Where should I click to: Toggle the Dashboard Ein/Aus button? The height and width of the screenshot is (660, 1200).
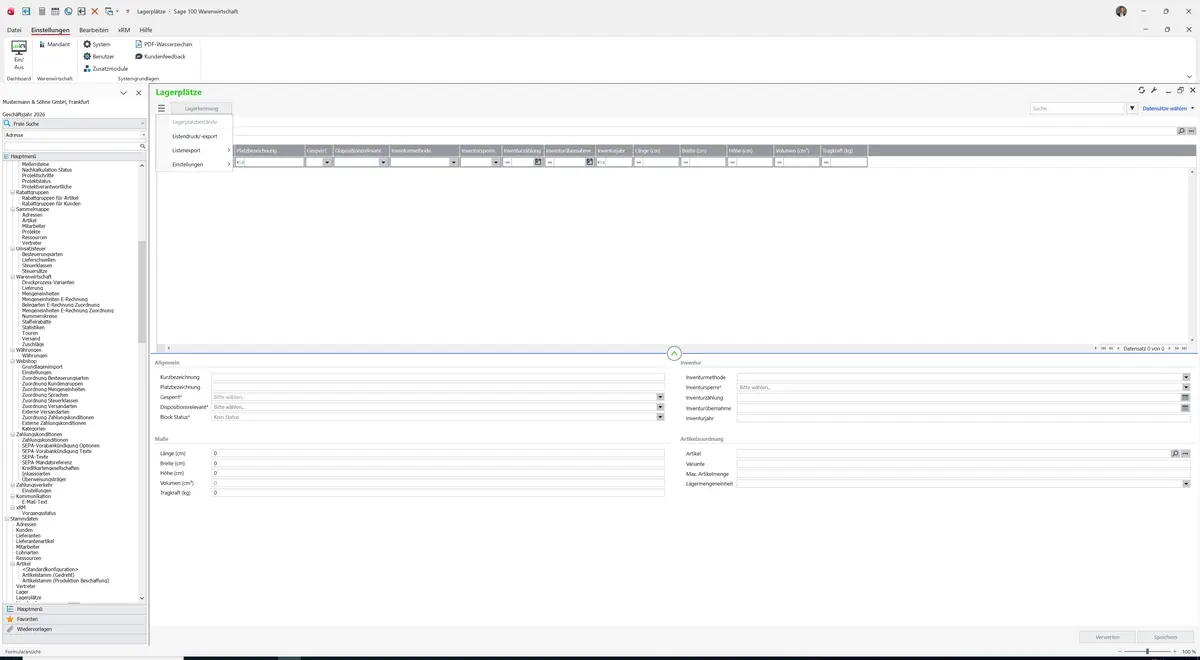point(19,55)
